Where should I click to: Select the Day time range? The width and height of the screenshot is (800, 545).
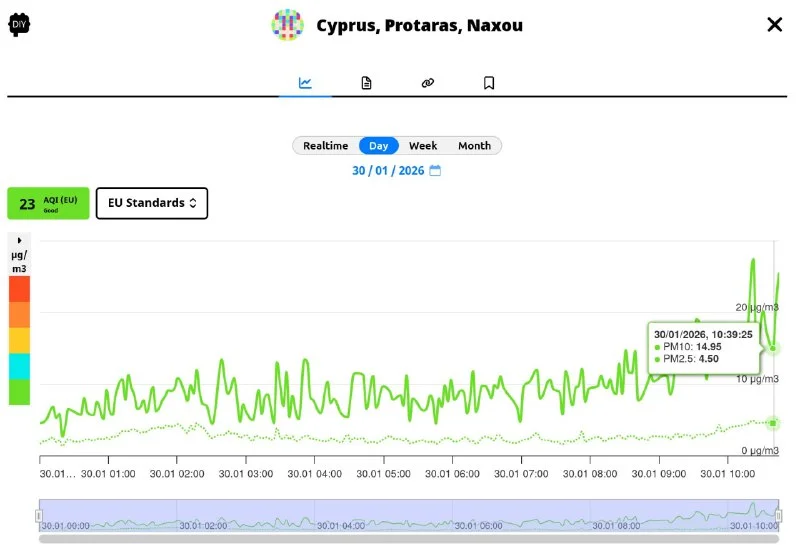[x=378, y=146]
